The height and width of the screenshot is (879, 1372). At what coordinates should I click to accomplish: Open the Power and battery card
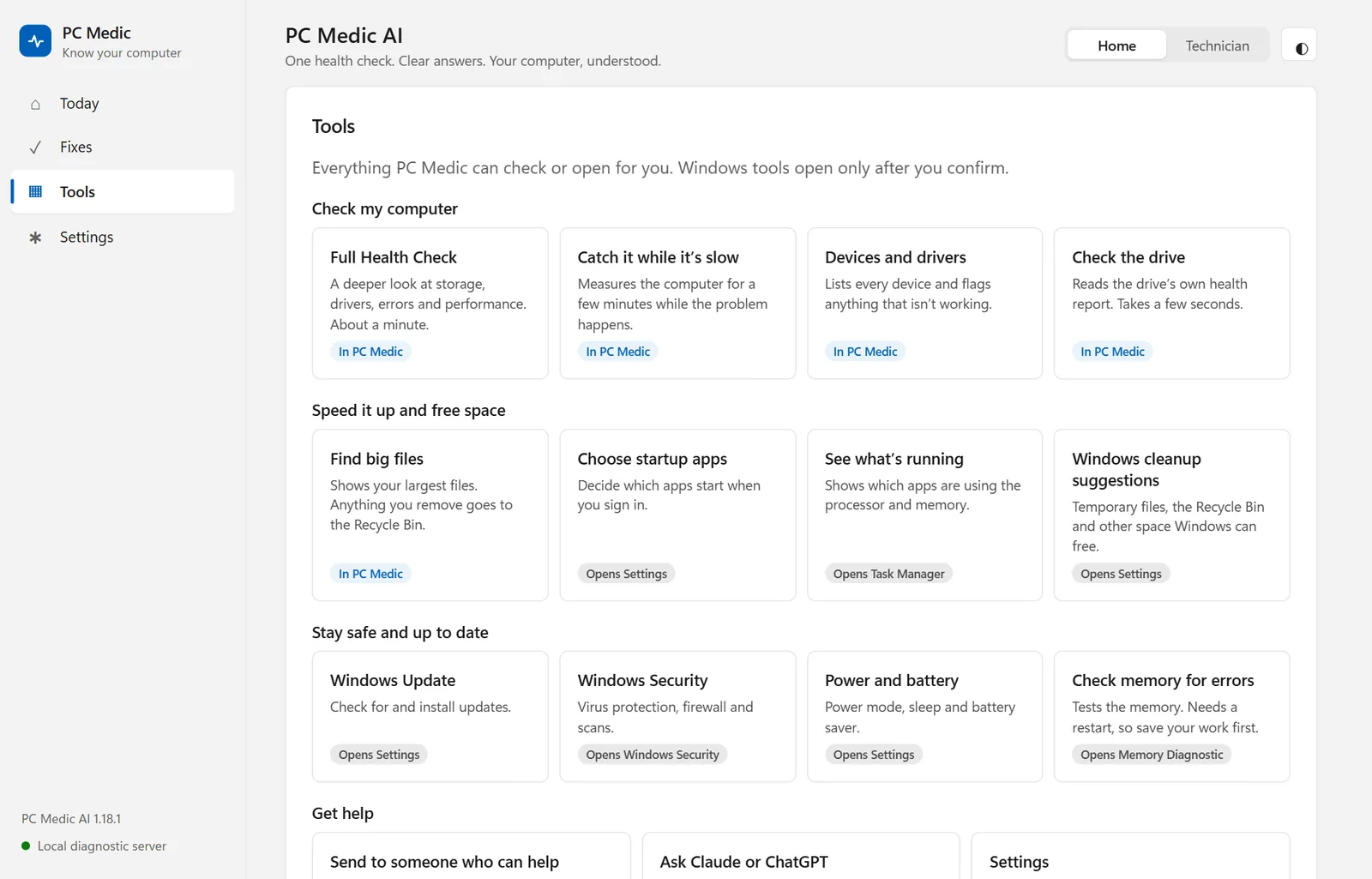pyautogui.click(x=924, y=716)
